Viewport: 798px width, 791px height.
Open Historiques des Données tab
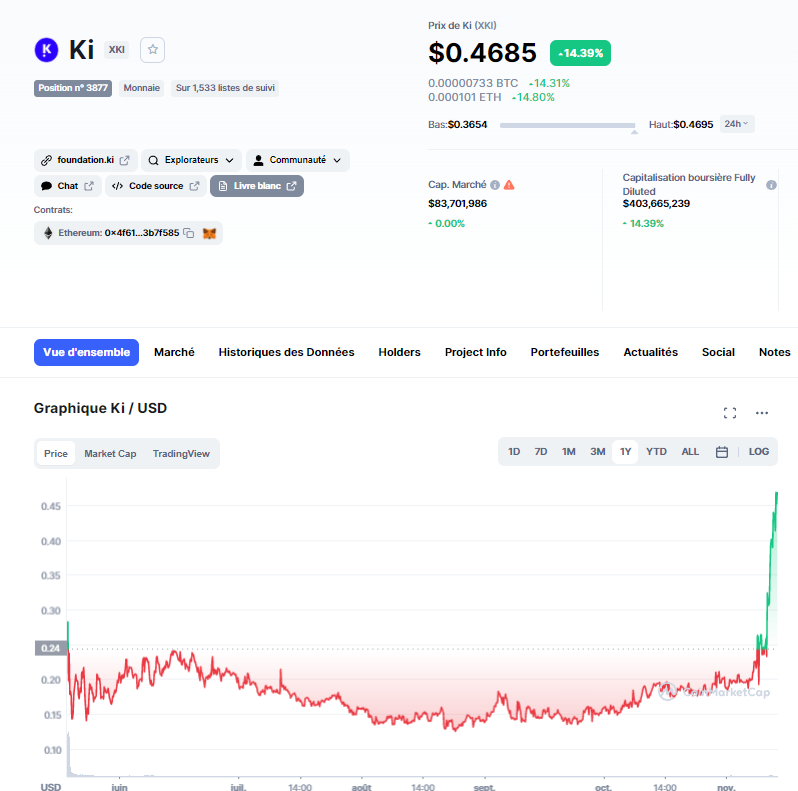286,352
